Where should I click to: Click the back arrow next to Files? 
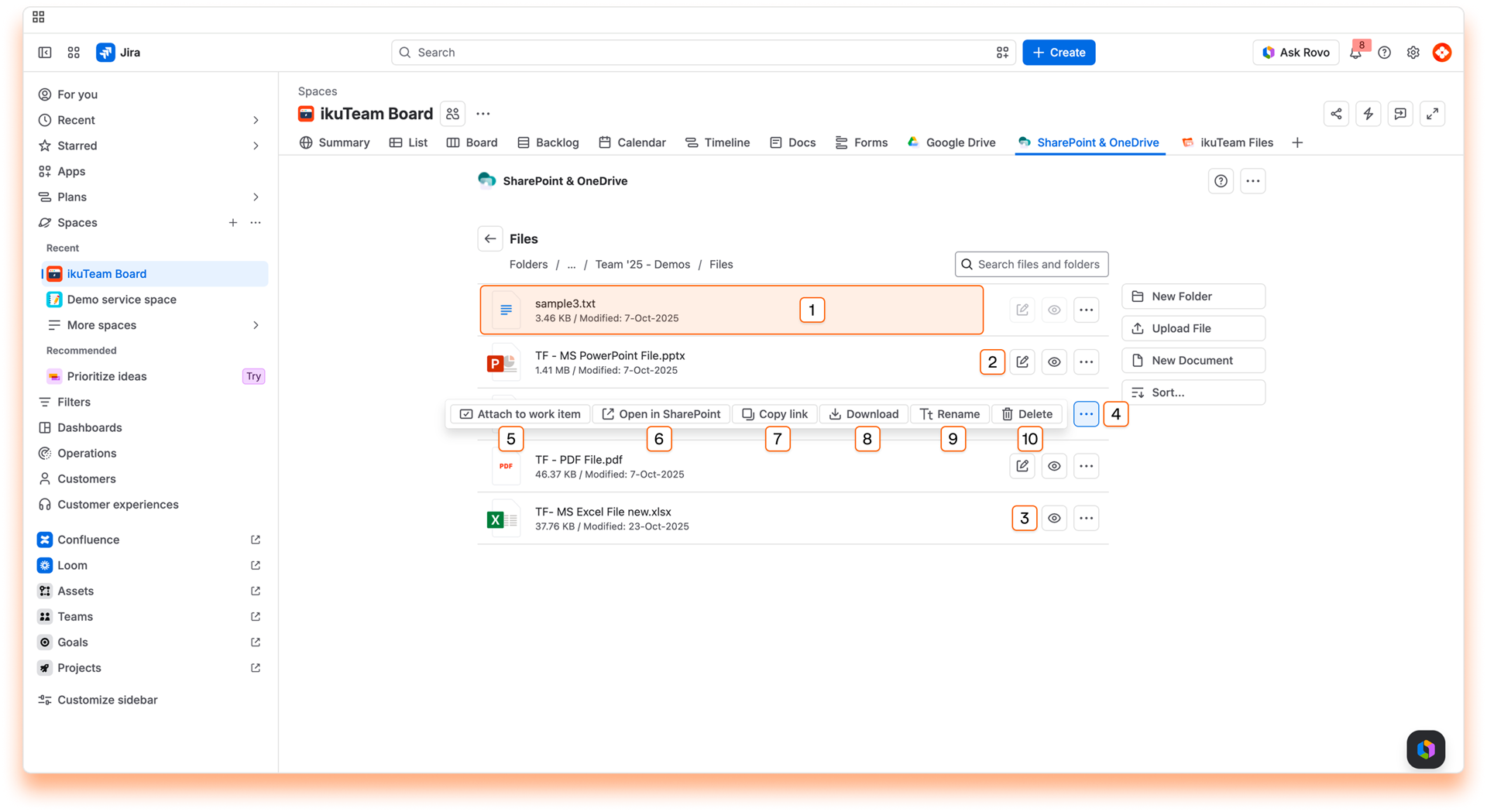coord(490,239)
